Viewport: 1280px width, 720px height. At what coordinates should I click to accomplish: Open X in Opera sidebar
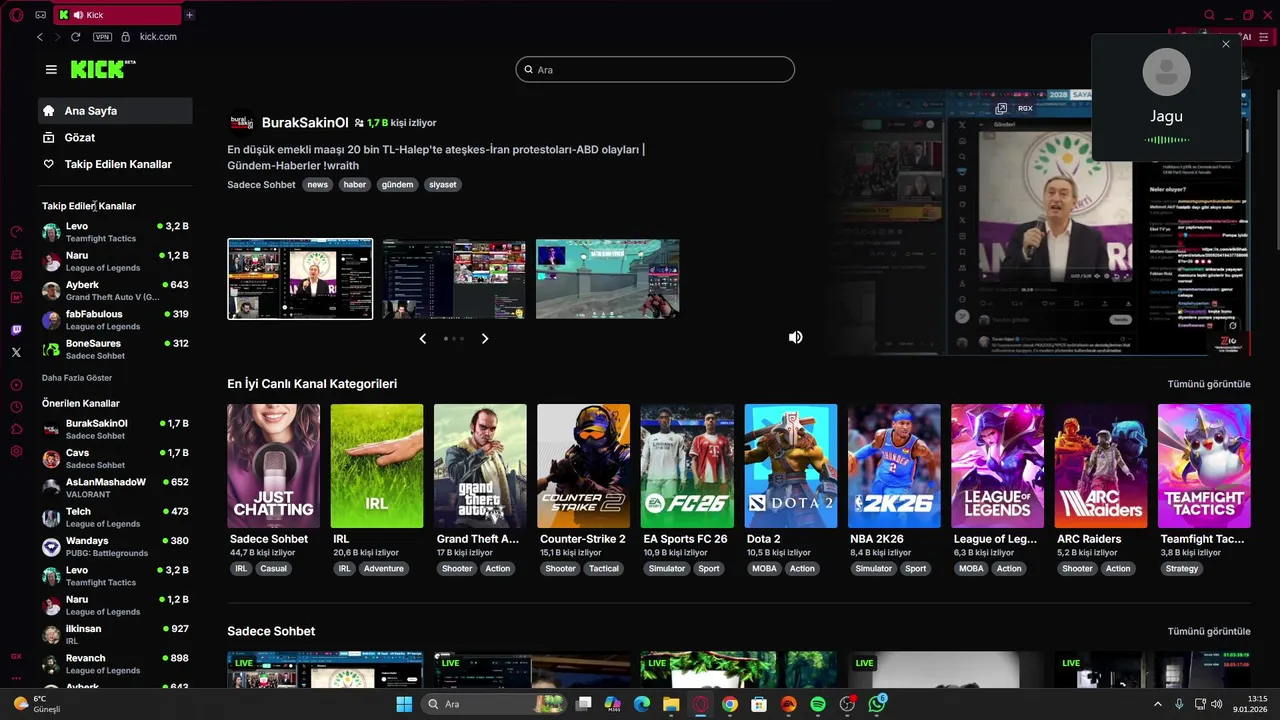[x=16, y=352]
